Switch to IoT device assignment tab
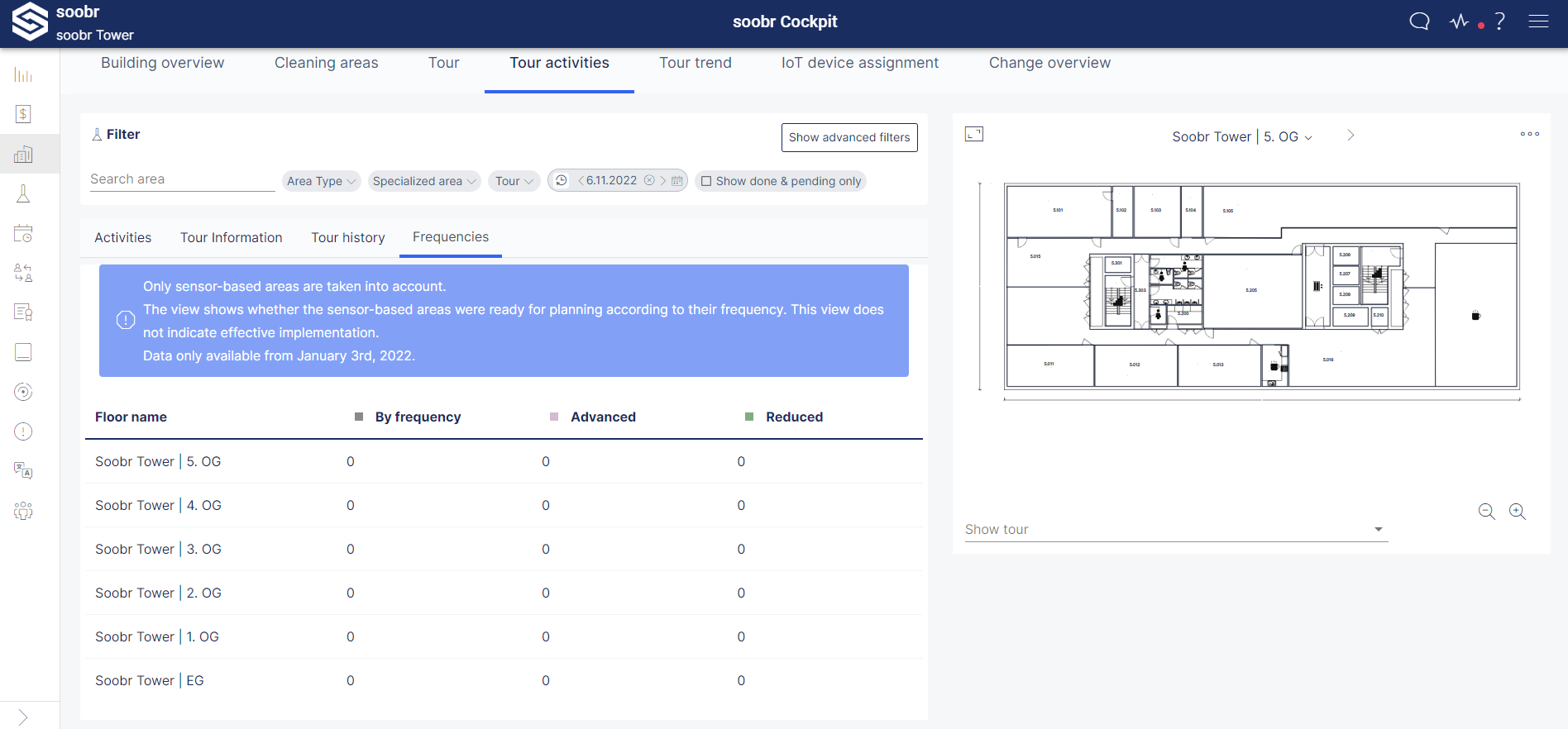 pyautogui.click(x=860, y=63)
